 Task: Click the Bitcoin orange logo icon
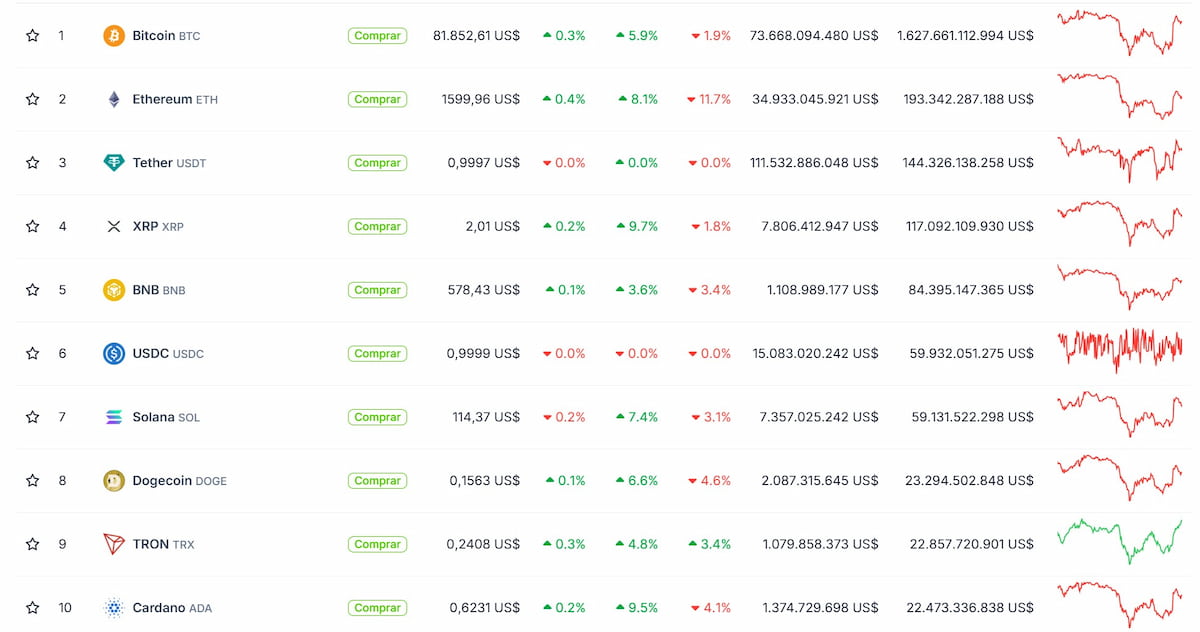point(114,36)
